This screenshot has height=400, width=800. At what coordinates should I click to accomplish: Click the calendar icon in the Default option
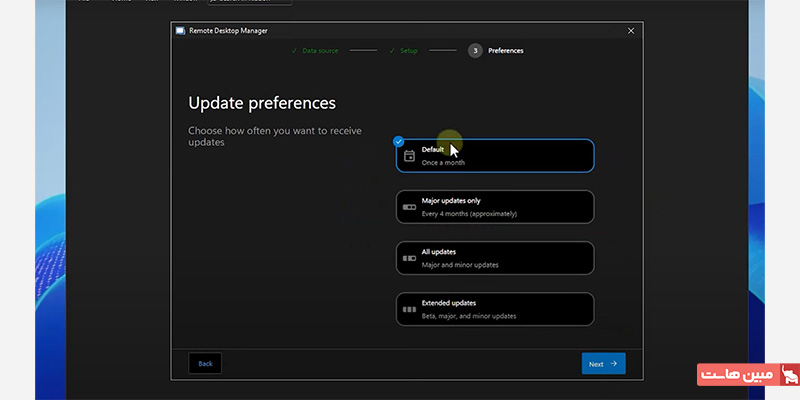point(409,156)
